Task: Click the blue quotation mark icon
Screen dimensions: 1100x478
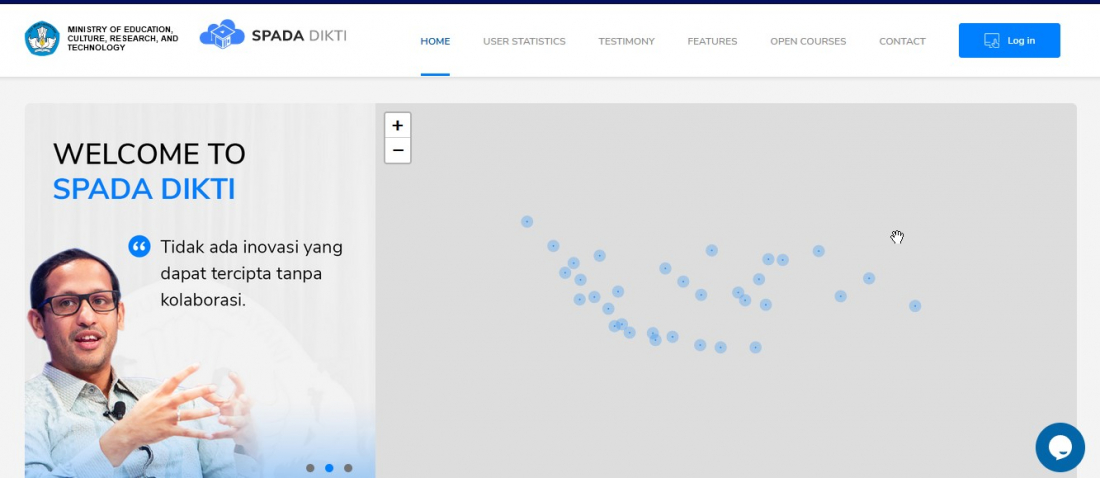Action: tap(139, 246)
